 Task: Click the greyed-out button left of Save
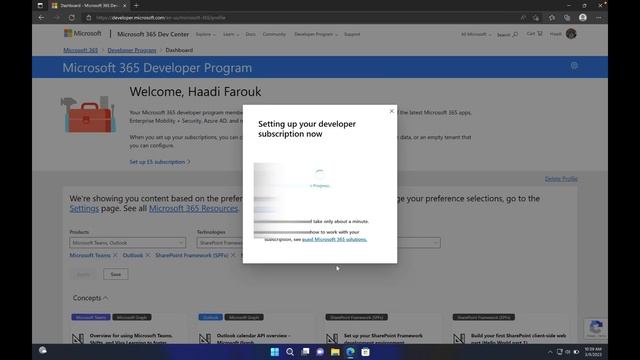84,274
